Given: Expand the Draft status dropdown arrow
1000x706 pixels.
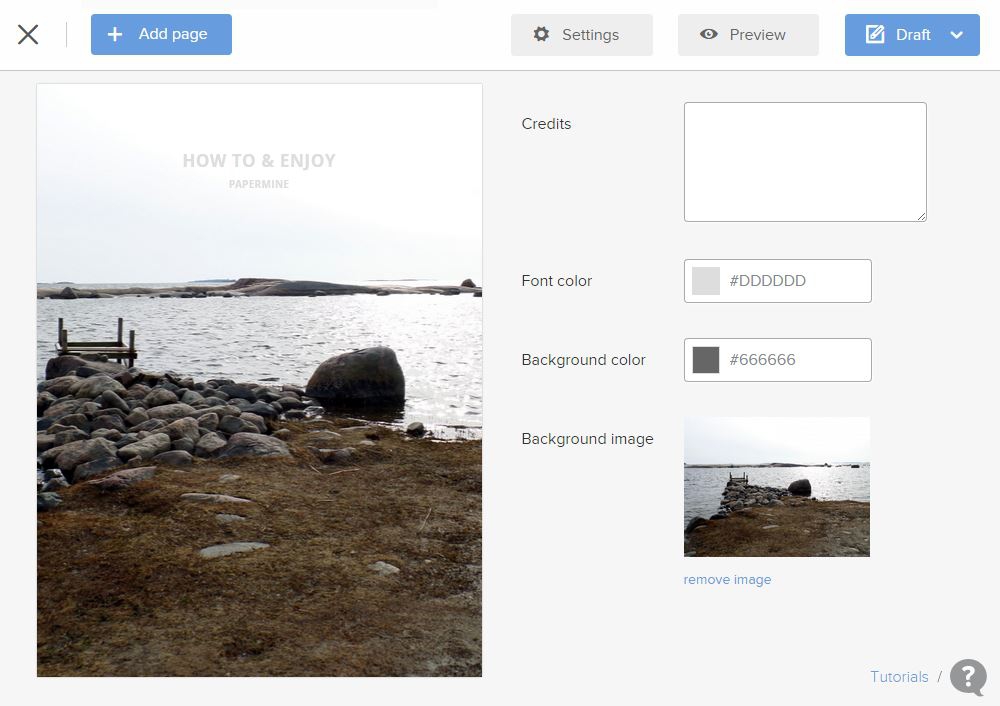Looking at the screenshot, I should point(956,35).
